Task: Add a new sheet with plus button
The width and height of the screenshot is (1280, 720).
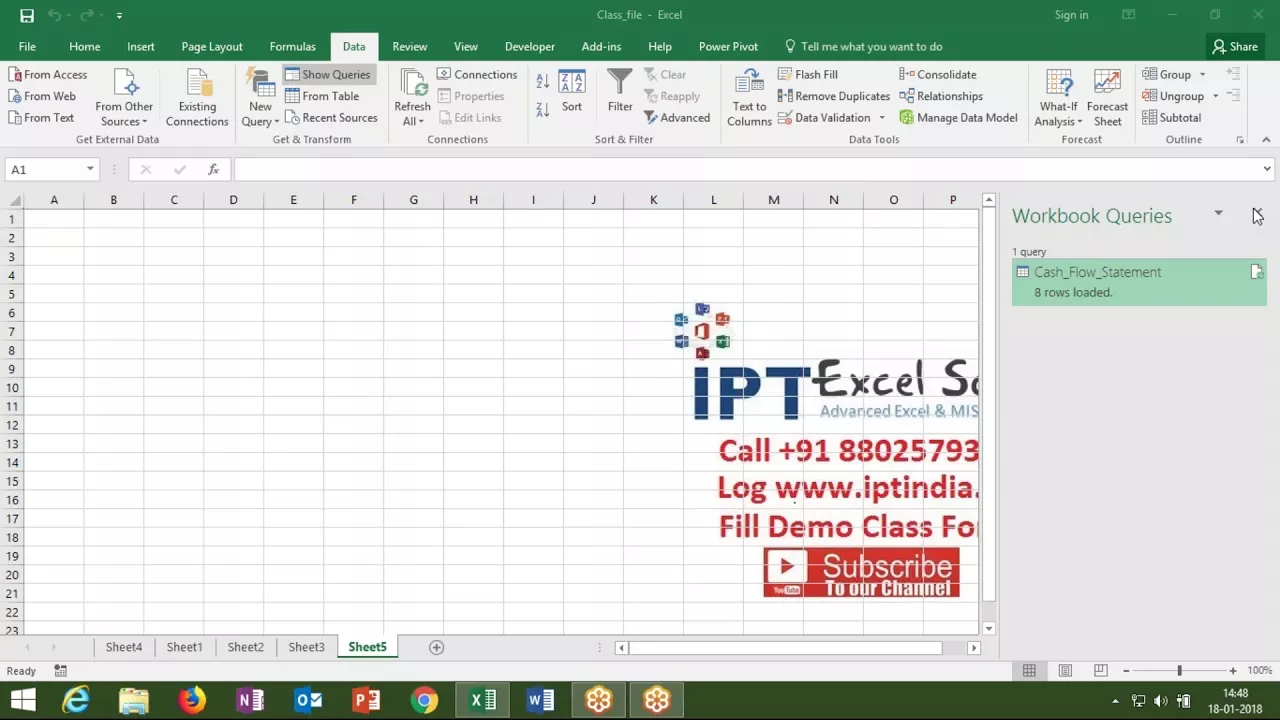Action: [436, 647]
